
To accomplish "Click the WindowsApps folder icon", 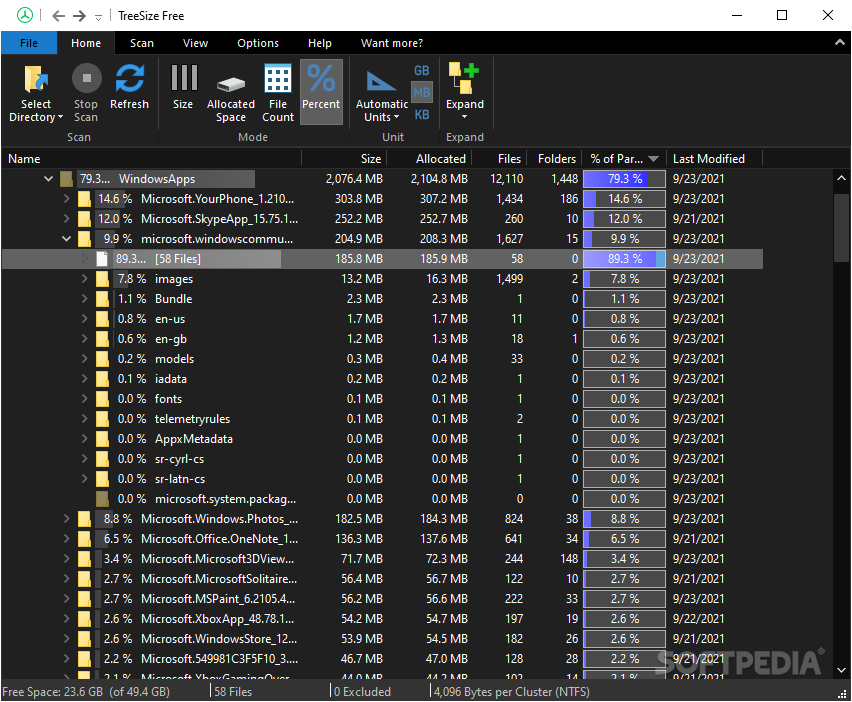I will pos(67,178).
